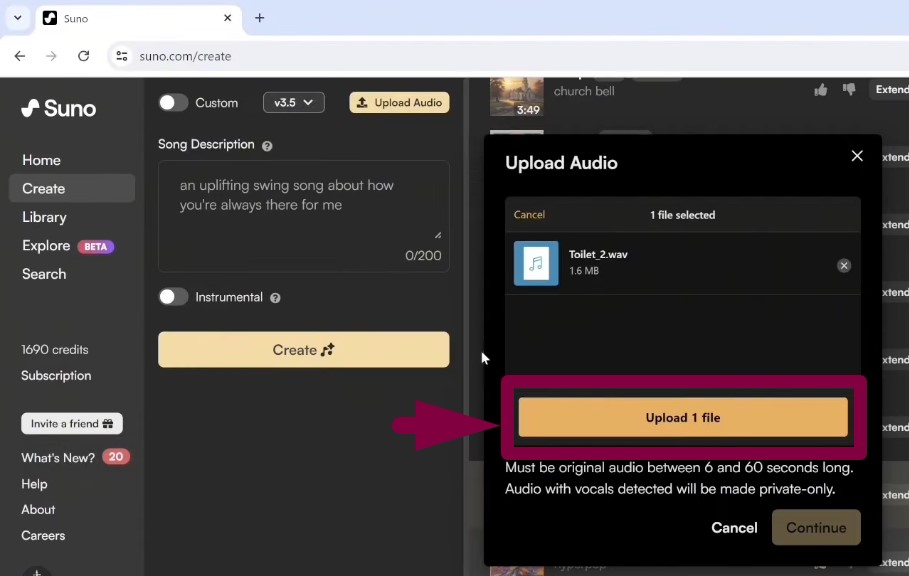
Task: Select the Toilet_2.wav file name
Action: pyautogui.click(x=598, y=254)
